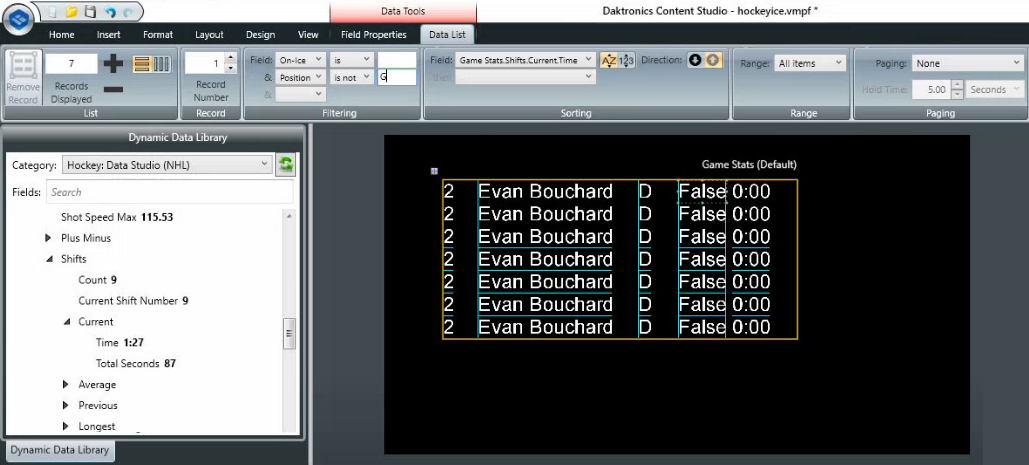Select the vertical columns list layout icon
This screenshot has height=465, width=1029.
(x=161, y=64)
